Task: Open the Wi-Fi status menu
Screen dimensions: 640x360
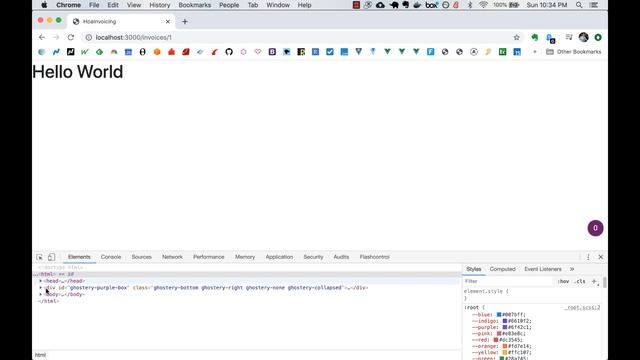Action: (483, 5)
